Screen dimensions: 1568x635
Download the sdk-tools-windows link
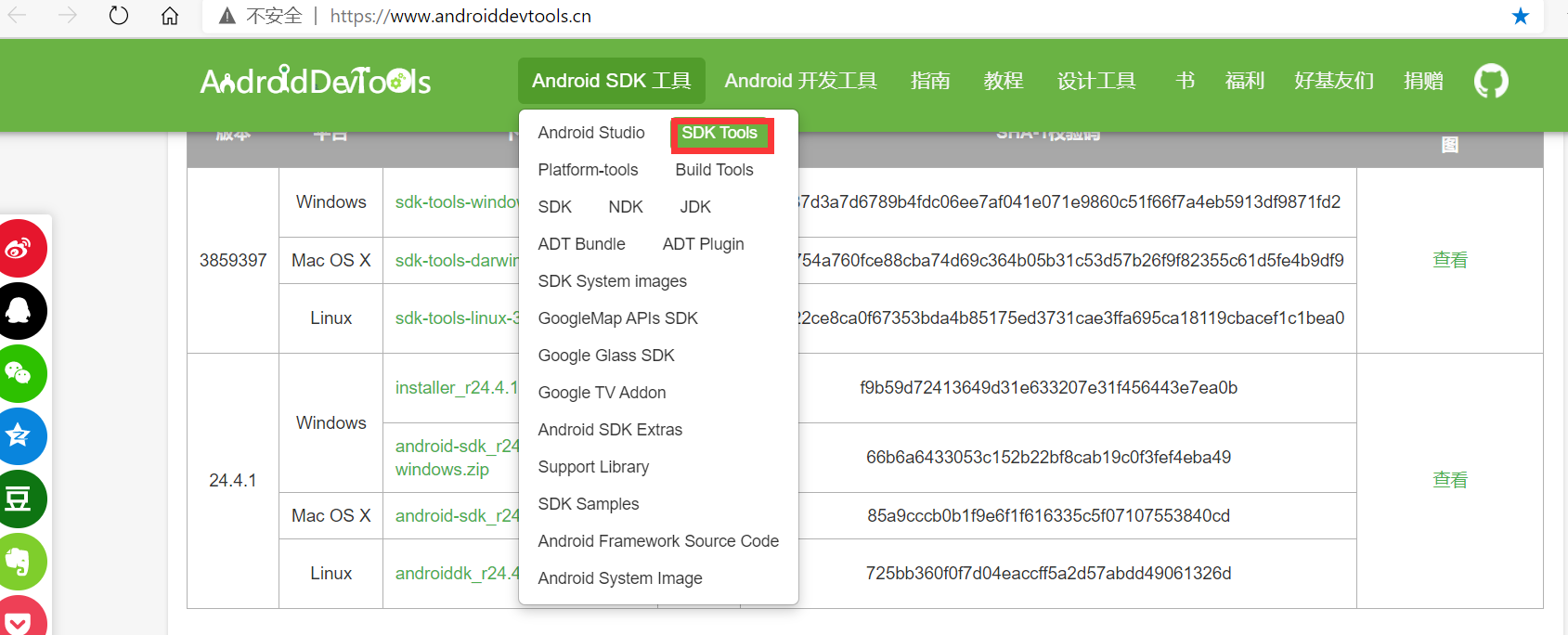click(457, 202)
